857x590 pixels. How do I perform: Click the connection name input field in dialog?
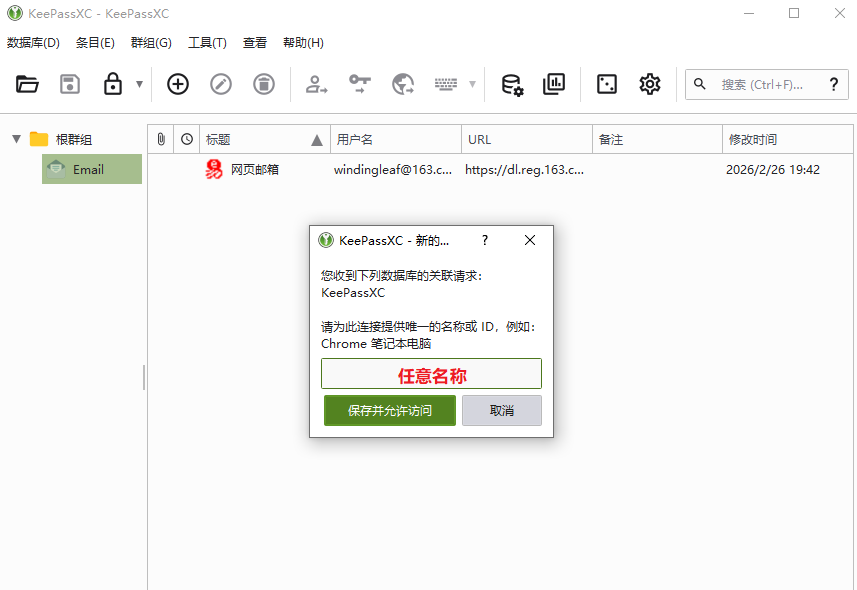coord(431,374)
